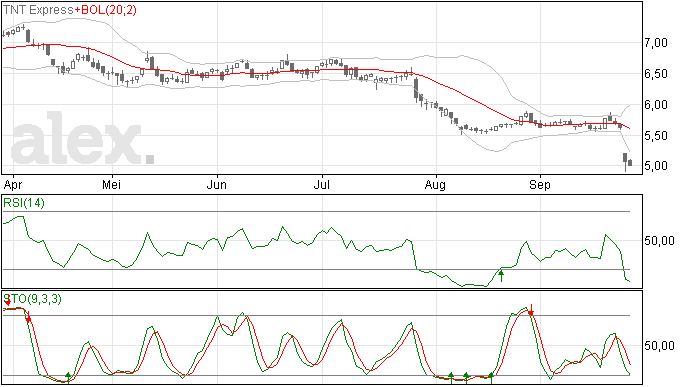Click the STO(9,3,3) panel label
The width and height of the screenshot is (690, 387).
click(x=33, y=299)
